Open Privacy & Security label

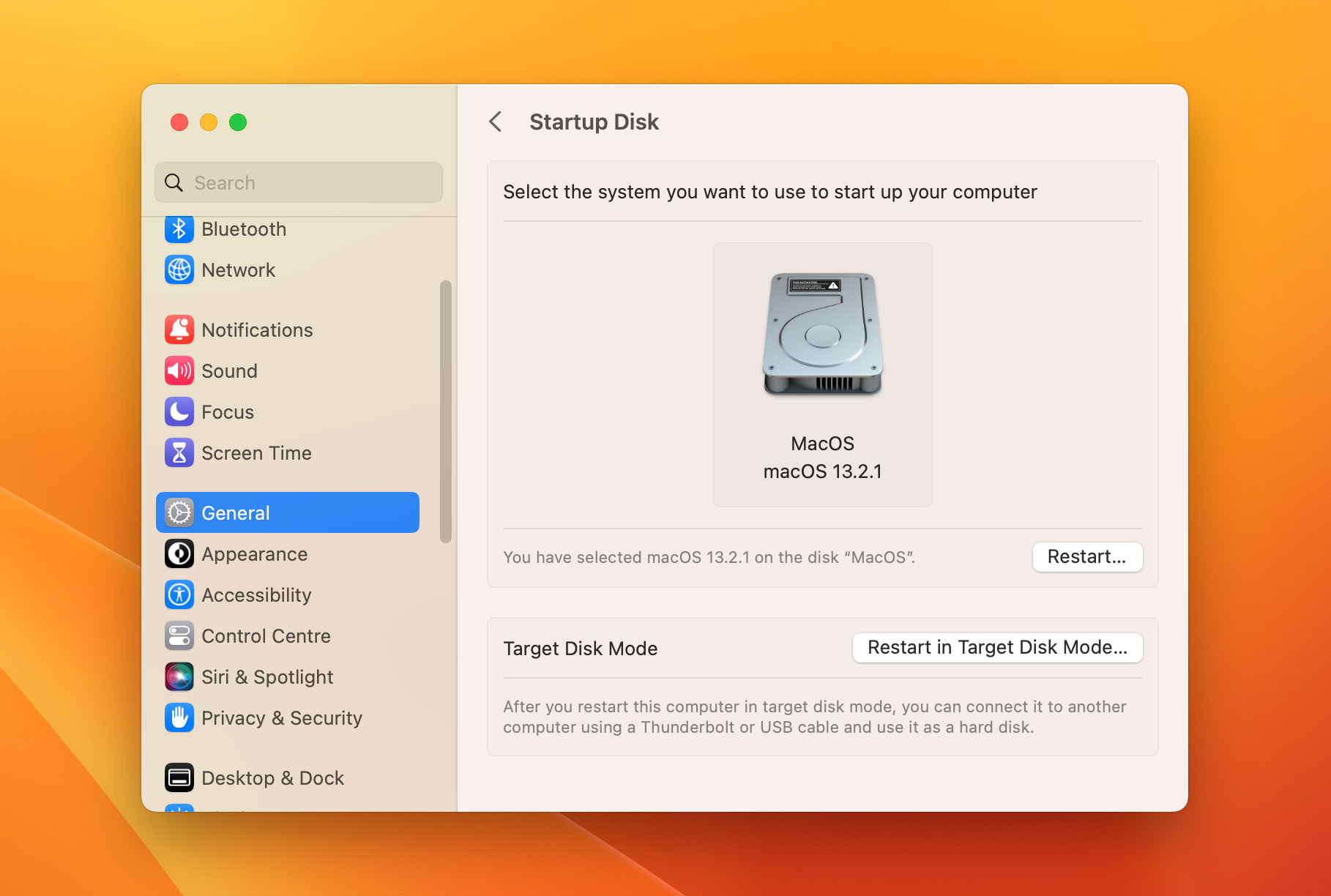(282, 718)
